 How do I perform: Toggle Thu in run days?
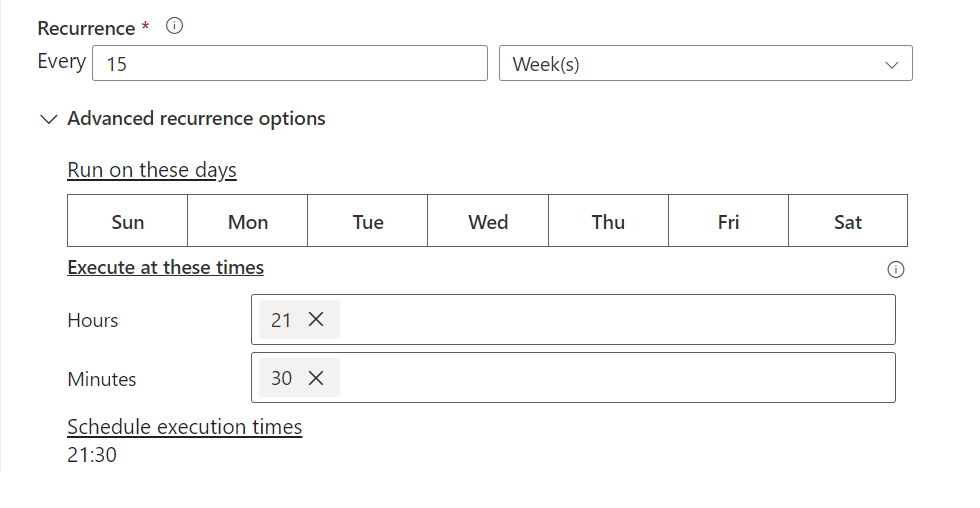click(x=608, y=222)
